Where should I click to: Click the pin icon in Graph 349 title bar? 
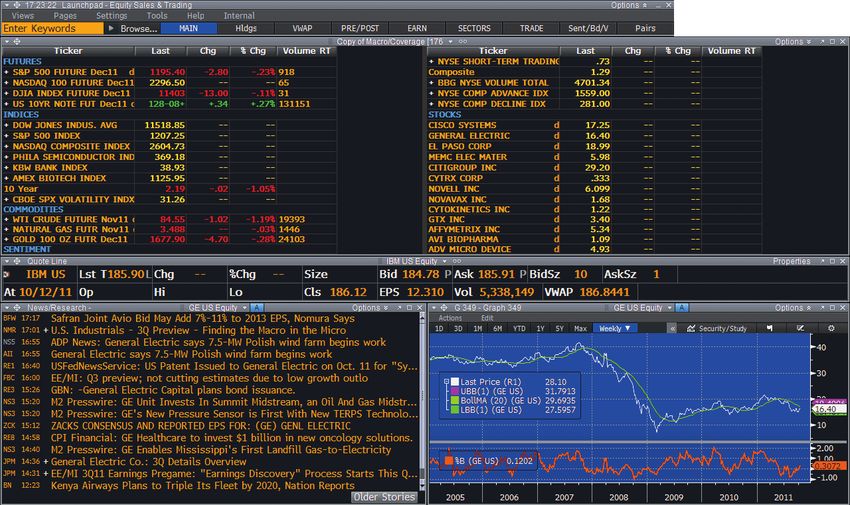click(x=821, y=308)
